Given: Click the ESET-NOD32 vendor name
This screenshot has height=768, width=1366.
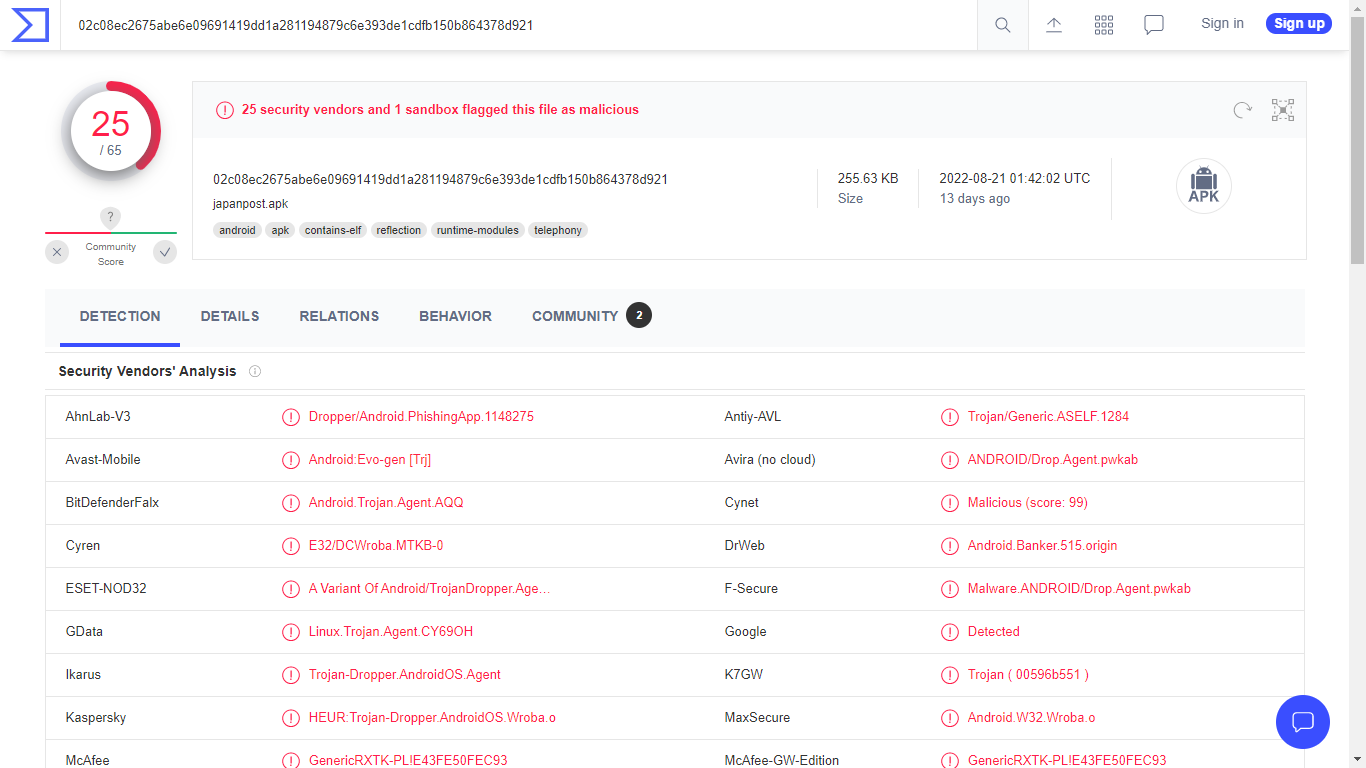Looking at the screenshot, I should [106, 589].
